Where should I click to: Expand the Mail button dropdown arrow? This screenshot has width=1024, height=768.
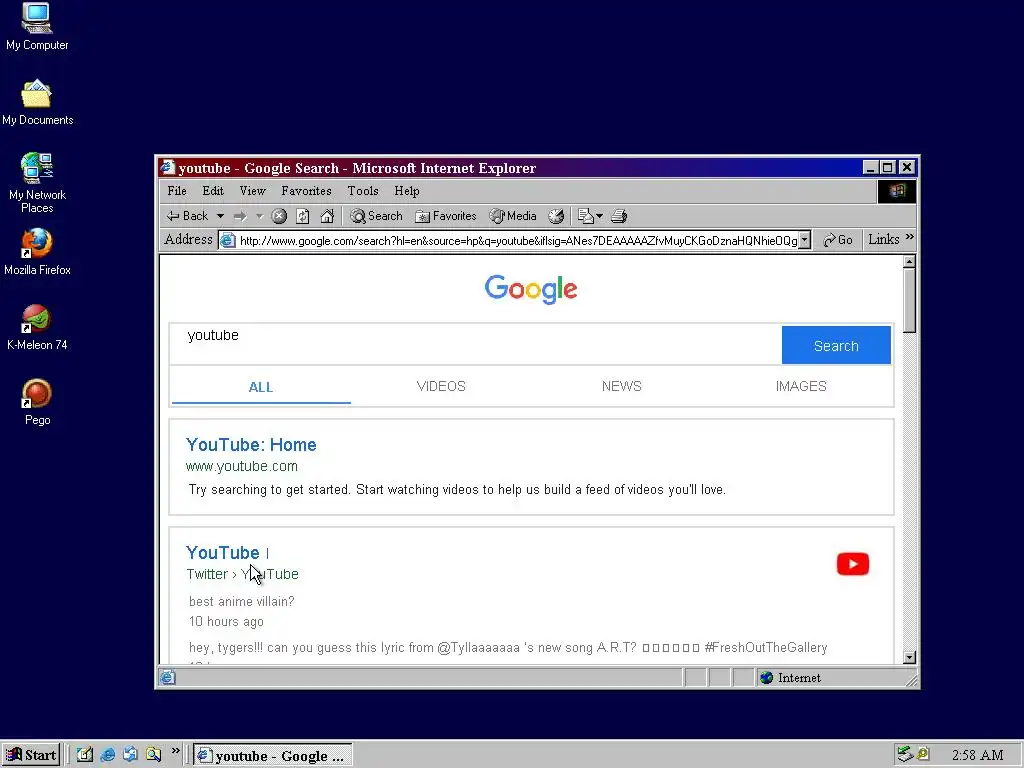600,216
